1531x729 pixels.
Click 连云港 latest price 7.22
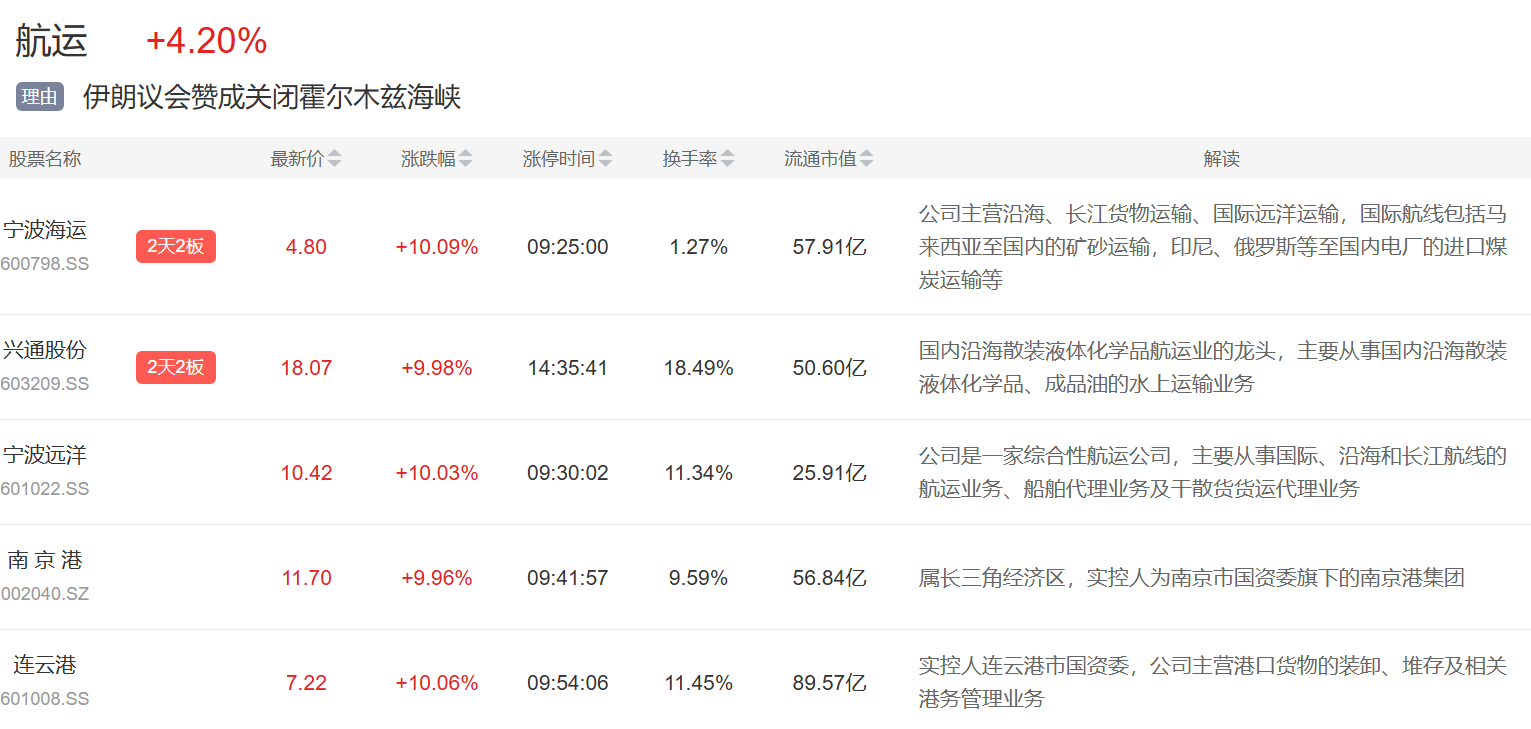306,683
